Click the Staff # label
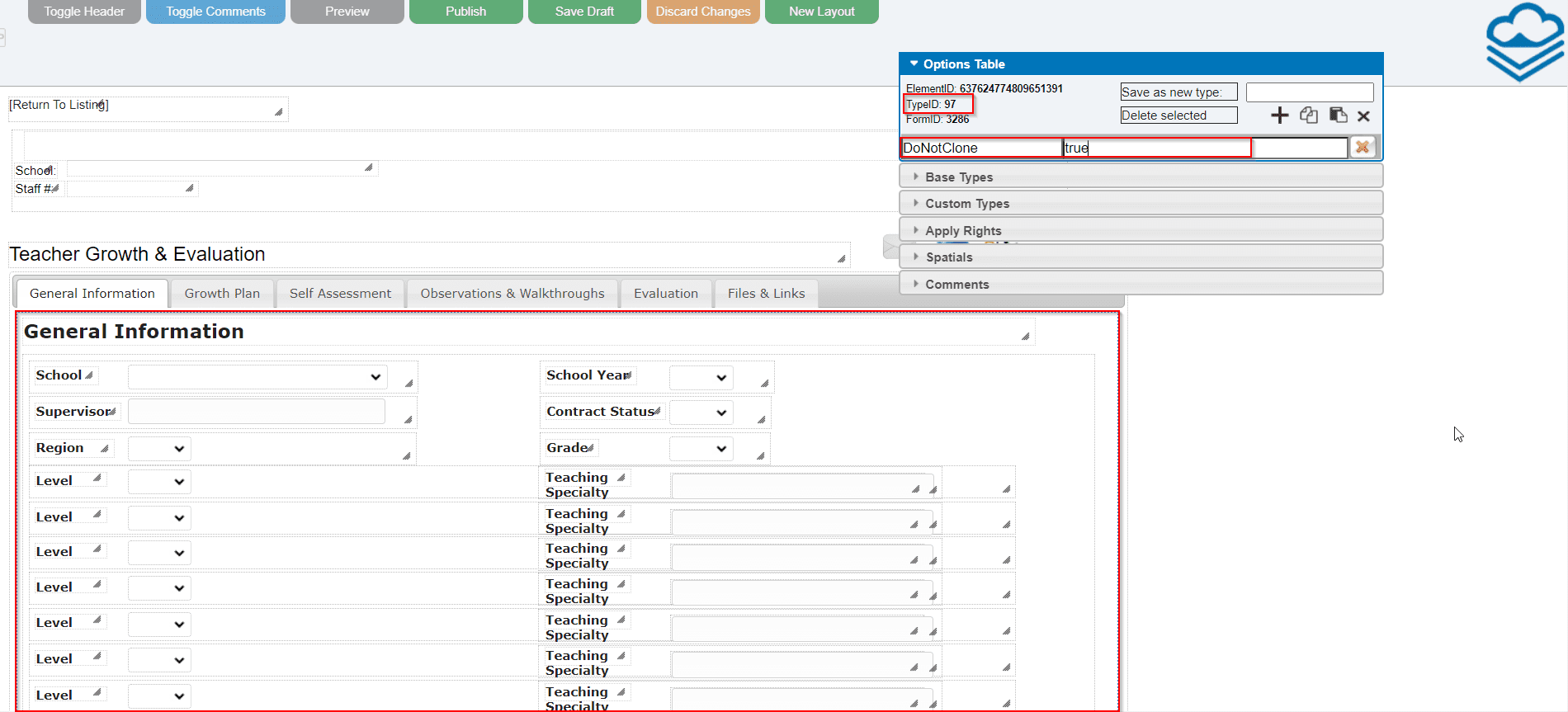1568x712 pixels. 33,189
